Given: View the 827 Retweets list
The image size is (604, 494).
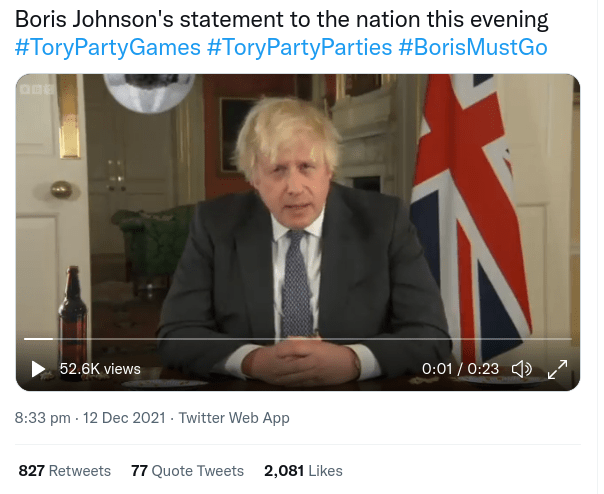Looking at the screenshot, I should click(x=65, y=470).
